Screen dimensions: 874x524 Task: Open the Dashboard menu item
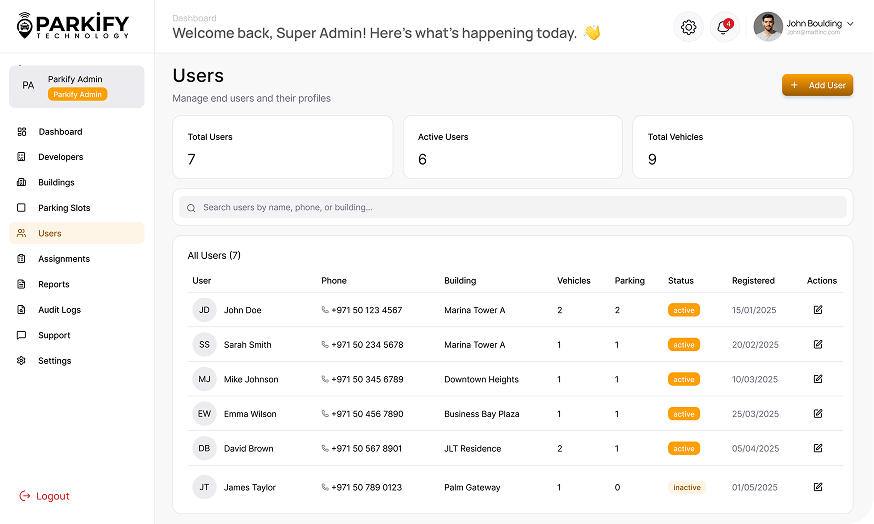(60, 132)
